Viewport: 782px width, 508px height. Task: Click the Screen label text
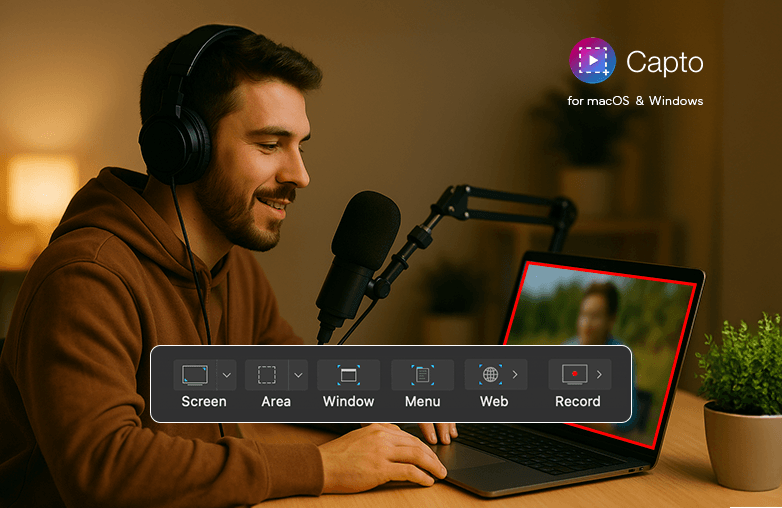(204, 402)
